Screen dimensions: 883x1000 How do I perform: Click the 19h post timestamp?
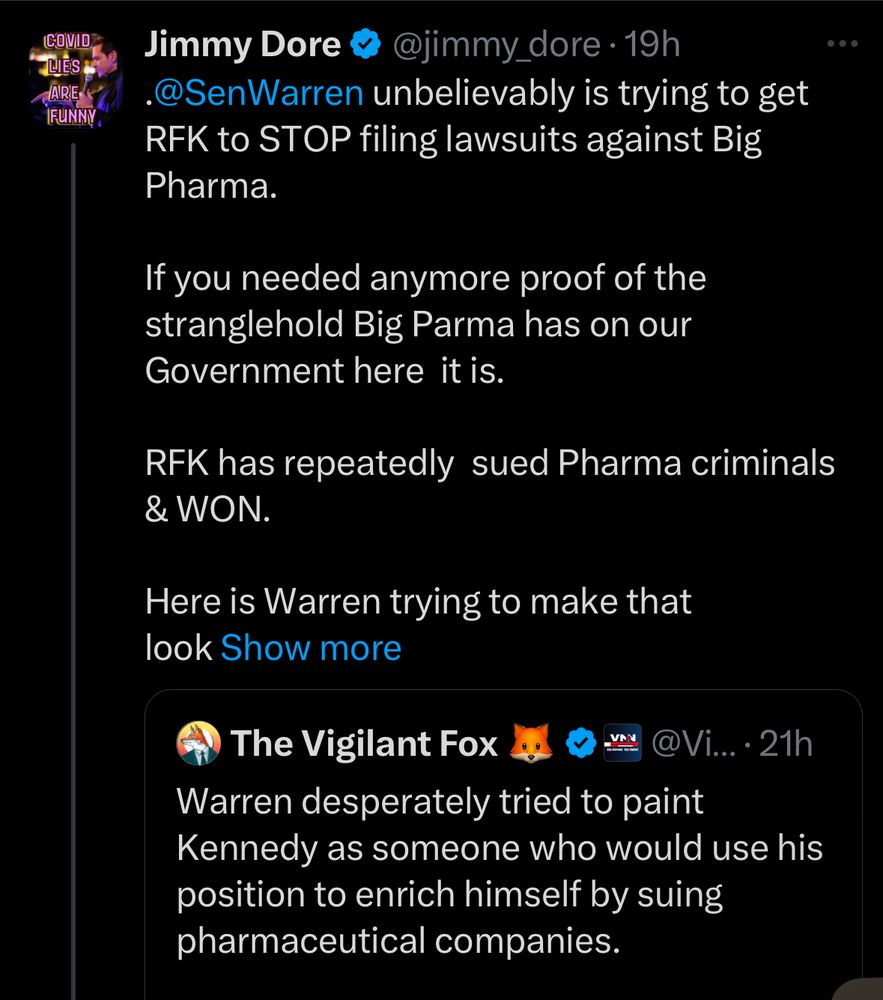point(651,45)
